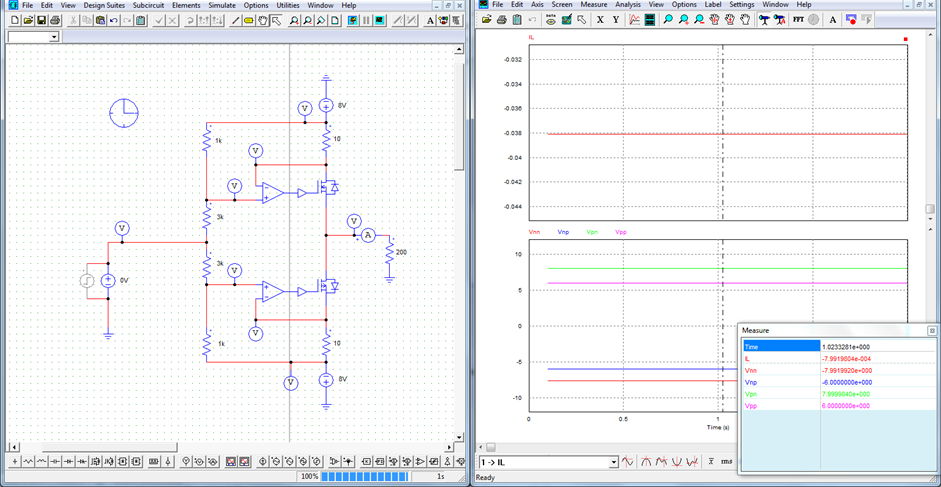The width and height of the screenshot is (941, 487).
Task: Click the Simview zoom magnifier icon
Action: [668, 20]
